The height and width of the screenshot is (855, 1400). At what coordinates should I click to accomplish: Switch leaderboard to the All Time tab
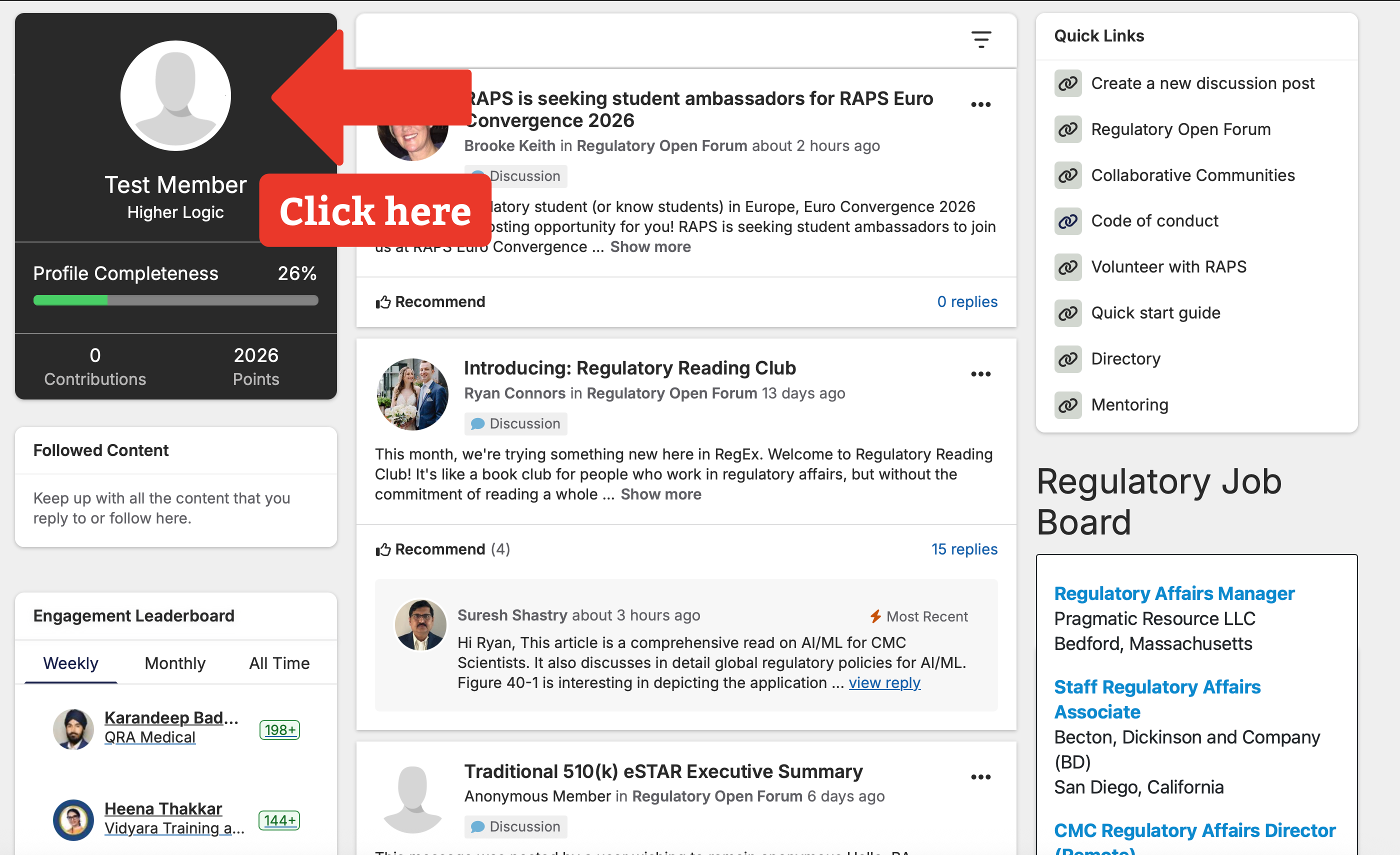point(279,663)
